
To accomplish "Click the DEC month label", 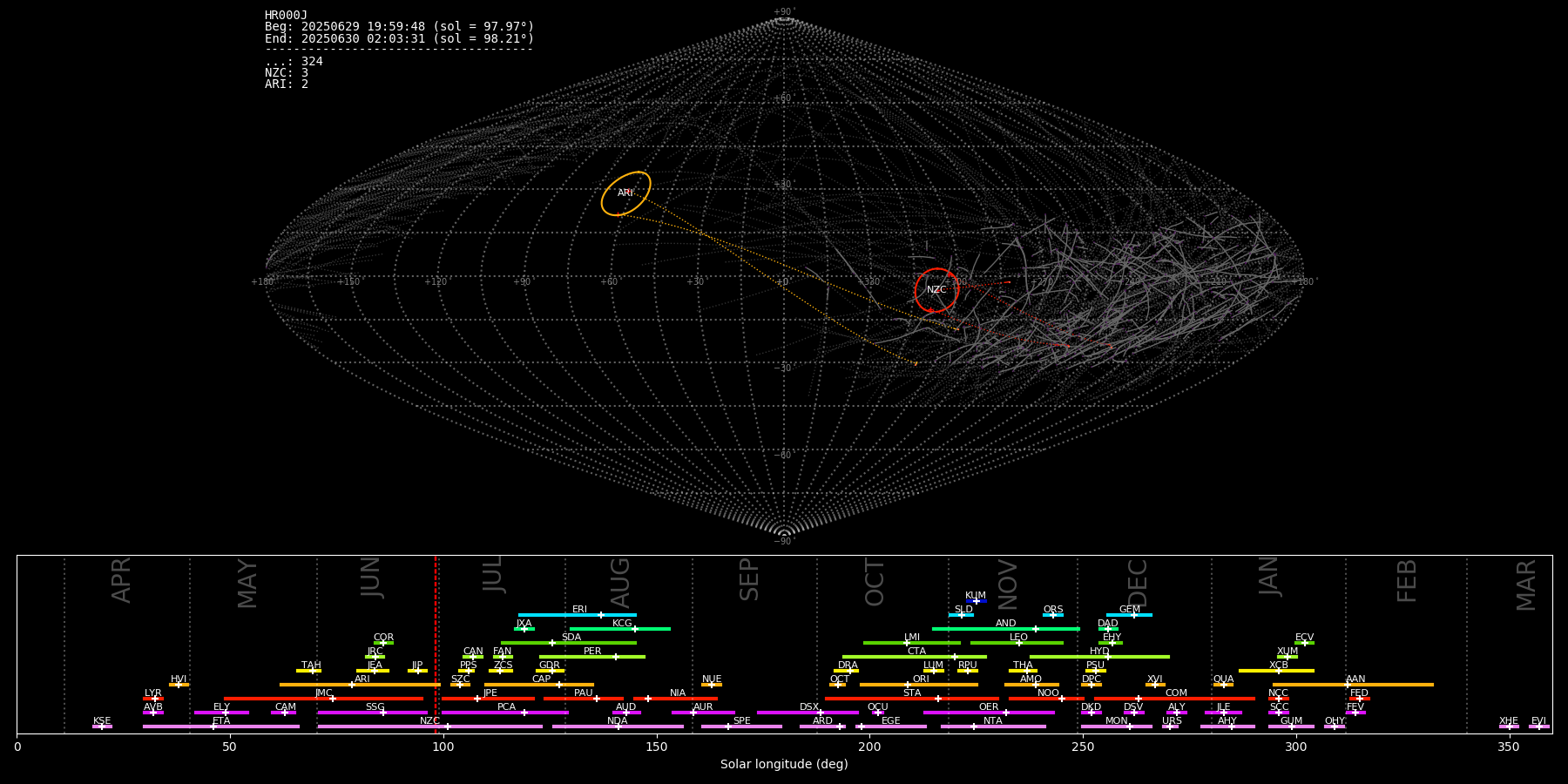I will pos(1138,583).
